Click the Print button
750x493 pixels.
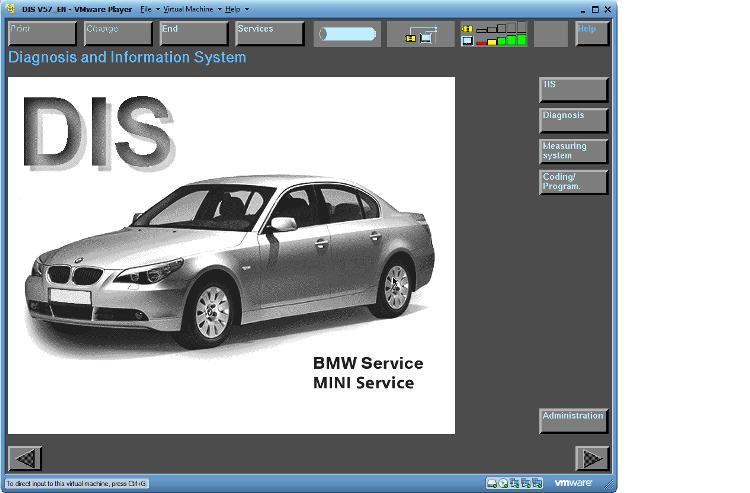[42, 33]
